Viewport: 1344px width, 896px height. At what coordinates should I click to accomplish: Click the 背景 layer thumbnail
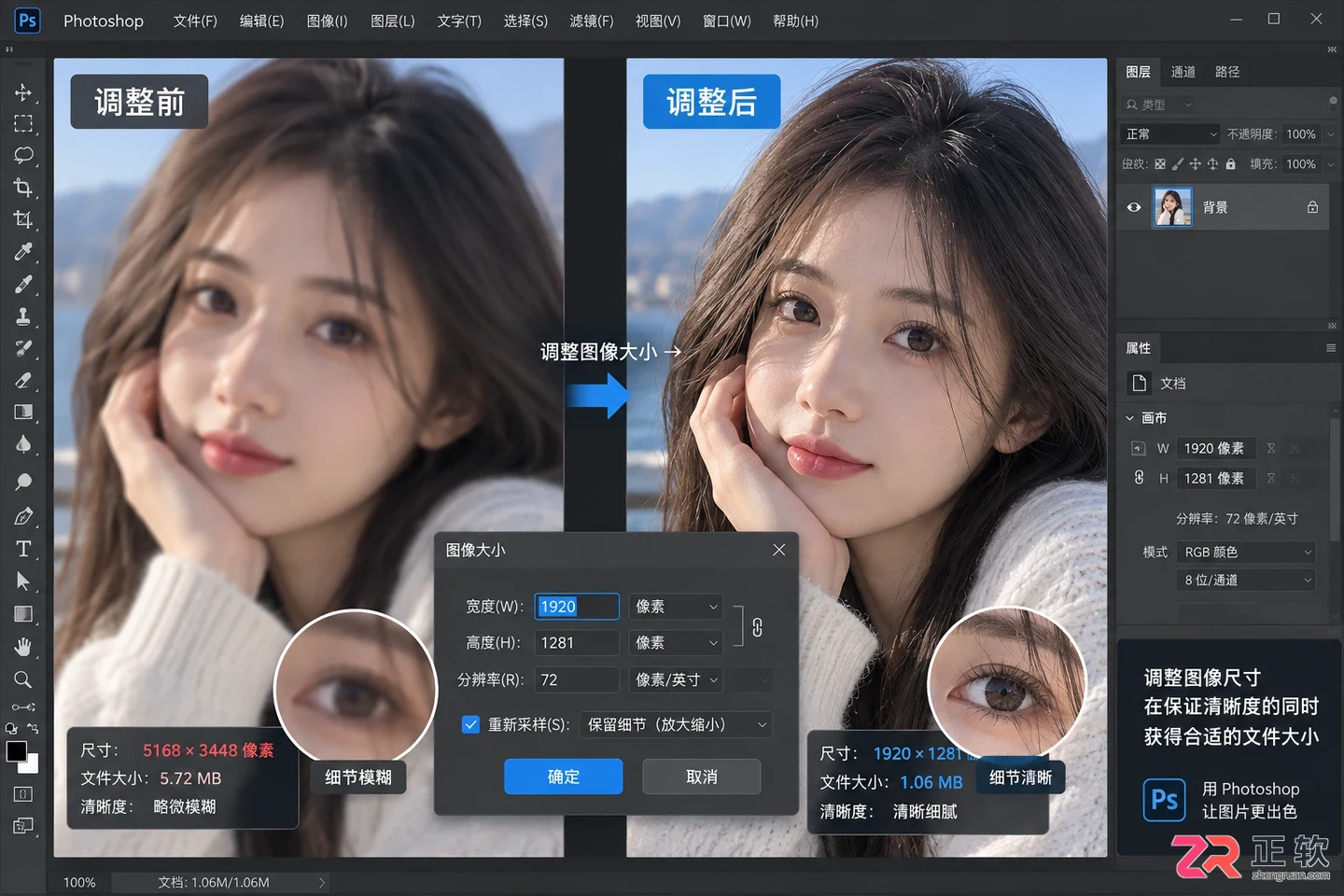pos(1172,207)
